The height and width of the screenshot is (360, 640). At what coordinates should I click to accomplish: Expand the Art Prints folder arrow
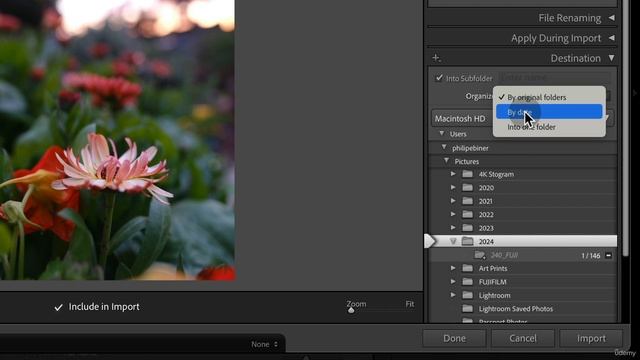click(453, 268)
